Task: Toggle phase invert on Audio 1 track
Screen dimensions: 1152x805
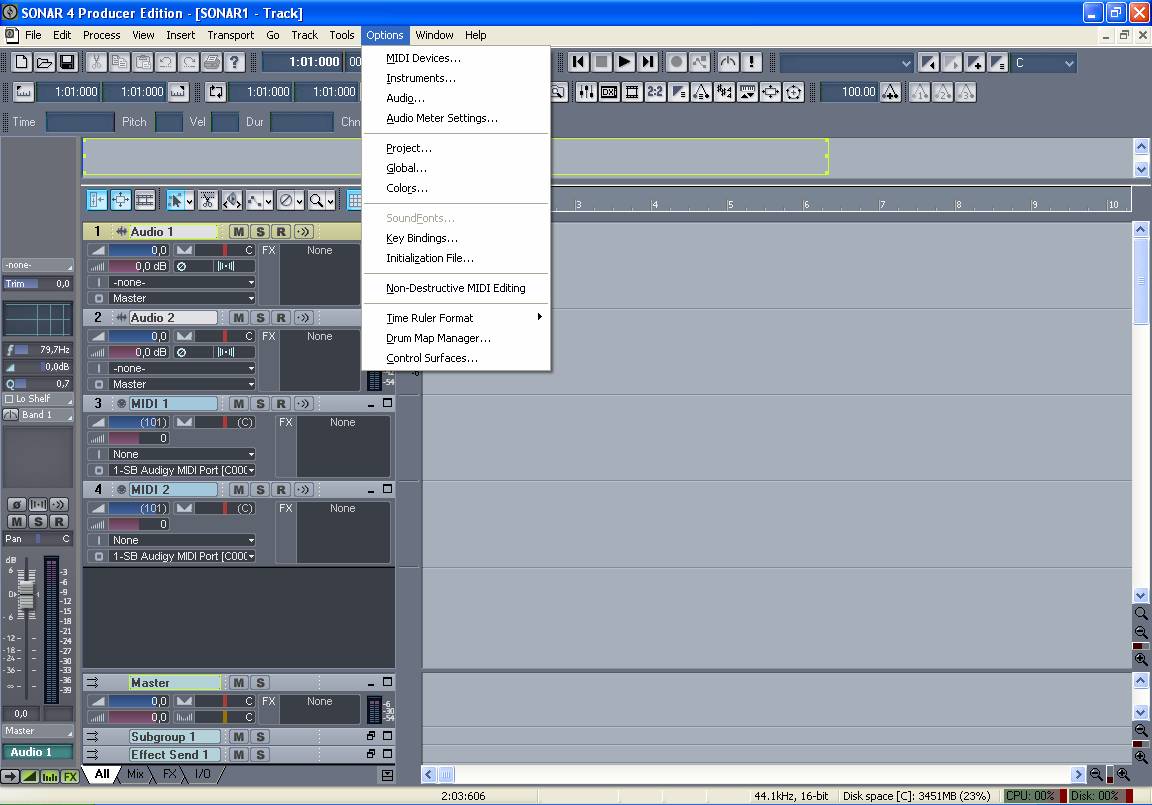Action: [x=181, y=267]
